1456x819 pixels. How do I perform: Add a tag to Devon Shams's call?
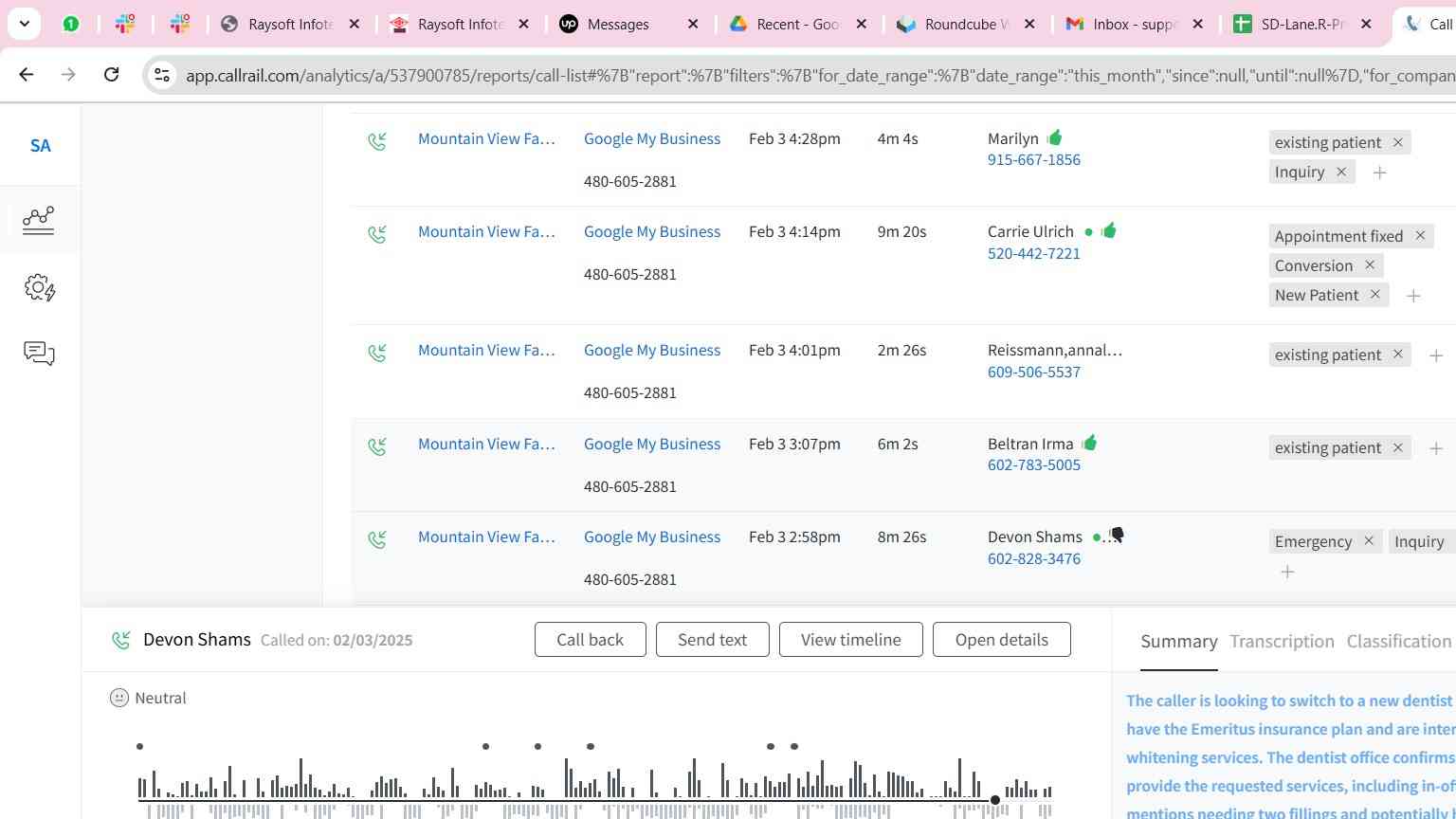tap(1287, 572)
